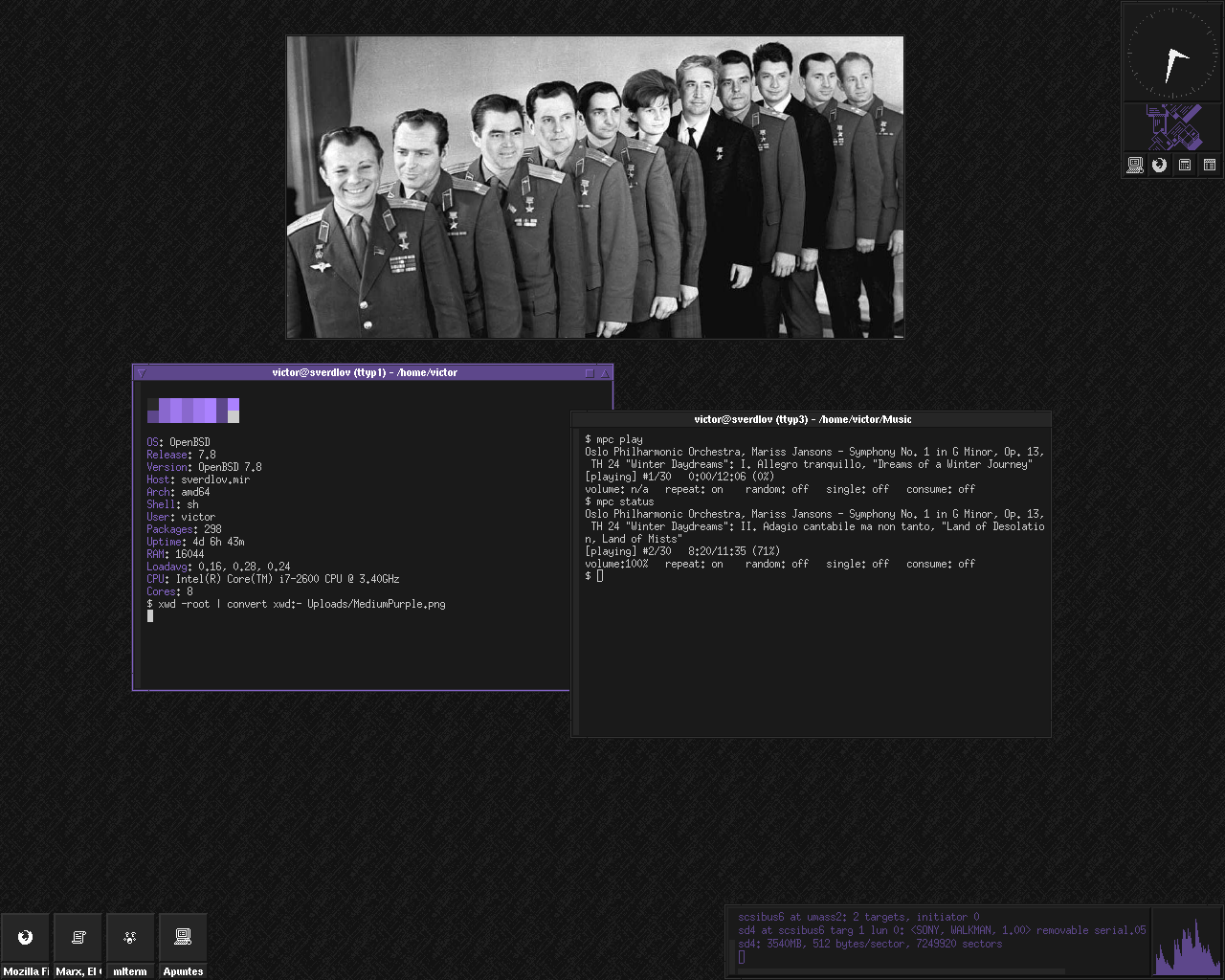The height and width of the screenshot is (980, 1225).
Task: Restore the minimized mlterm window
Action: point(130,946)
